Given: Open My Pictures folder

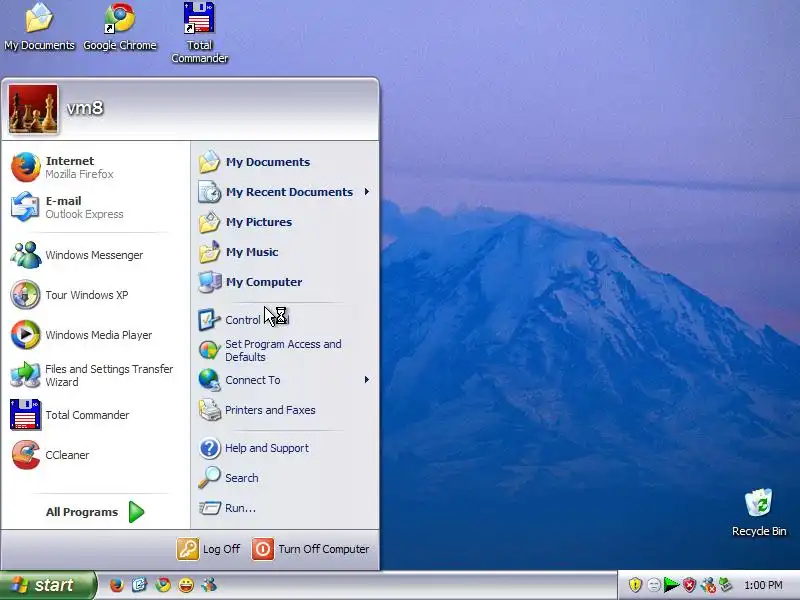Looking at the screenshot, I should click(x=284, y=222).
